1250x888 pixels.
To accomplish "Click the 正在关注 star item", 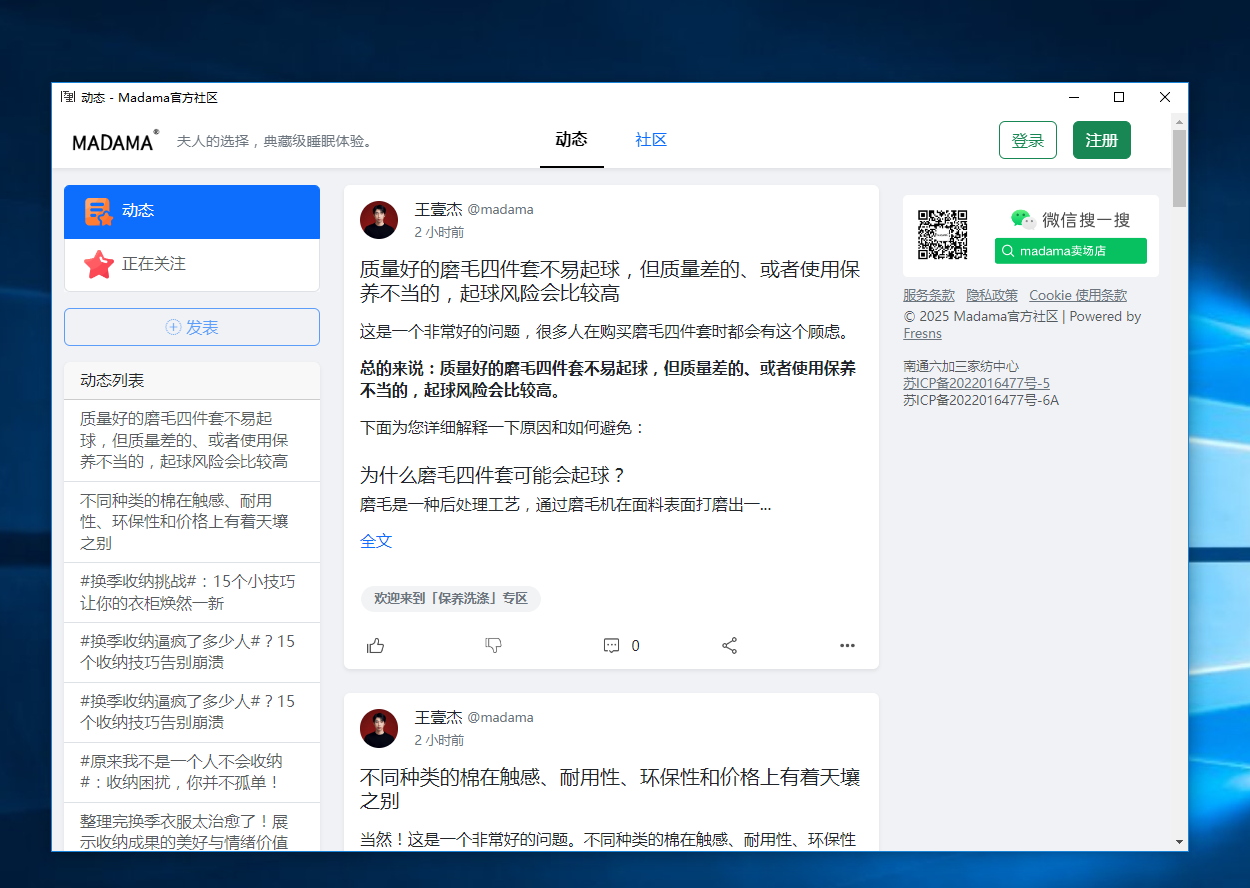I will [191, 263].
